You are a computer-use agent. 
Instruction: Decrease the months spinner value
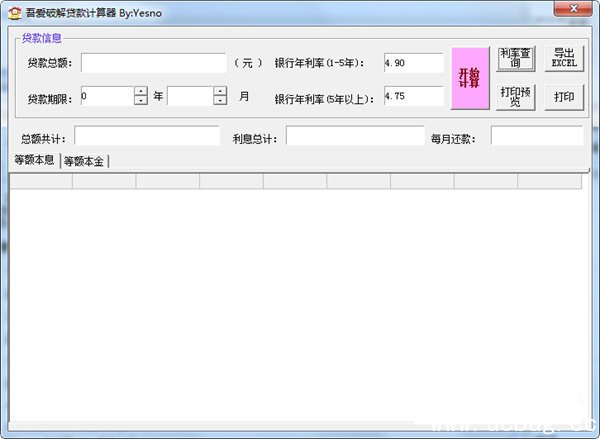220,102
